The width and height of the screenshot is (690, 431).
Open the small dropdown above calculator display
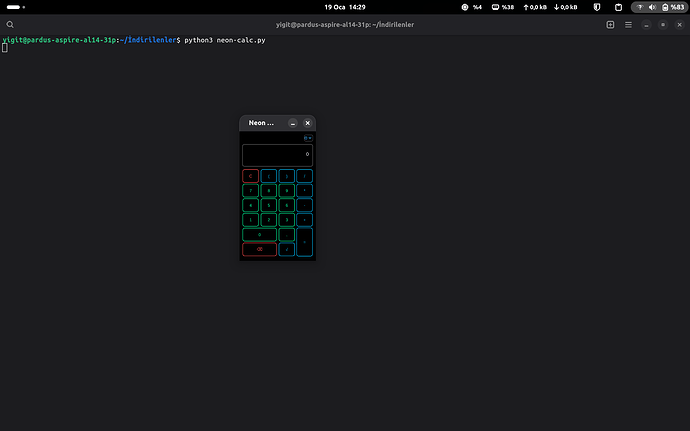coord(308,138)
